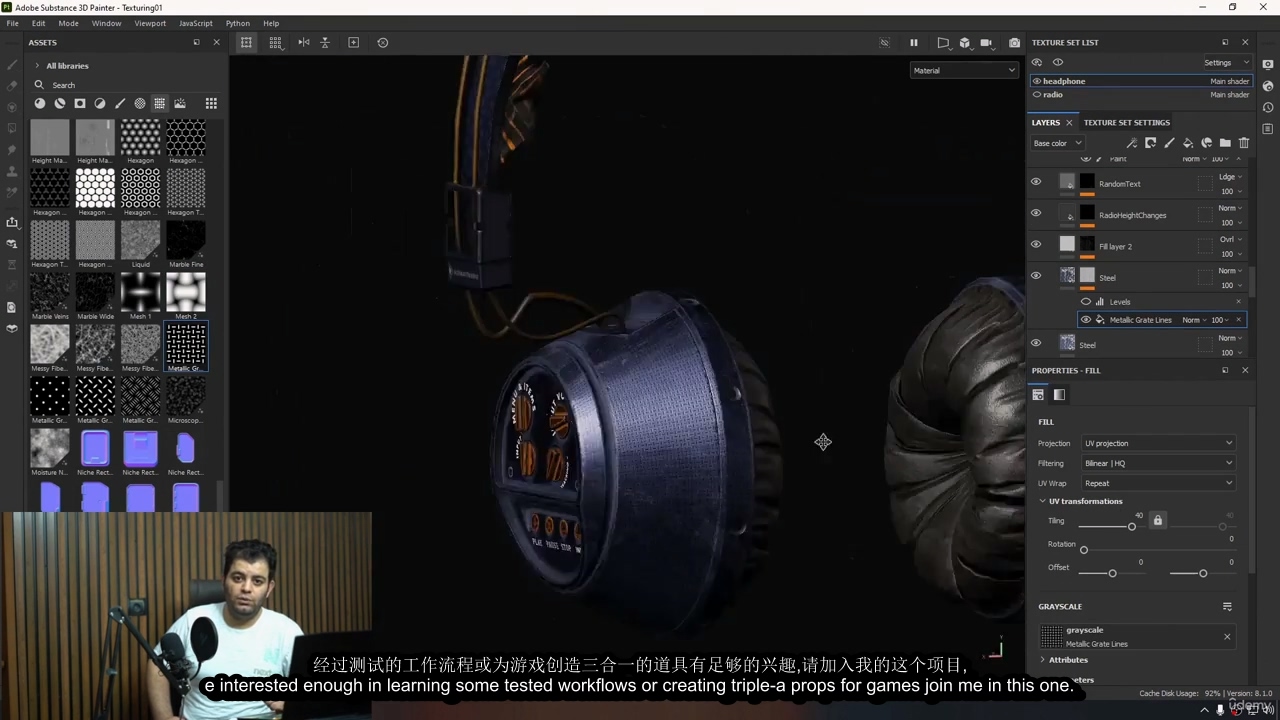
Task: Toggle the tiling ratio lock
Action: pyautogui.click(x=1158, y=520)
